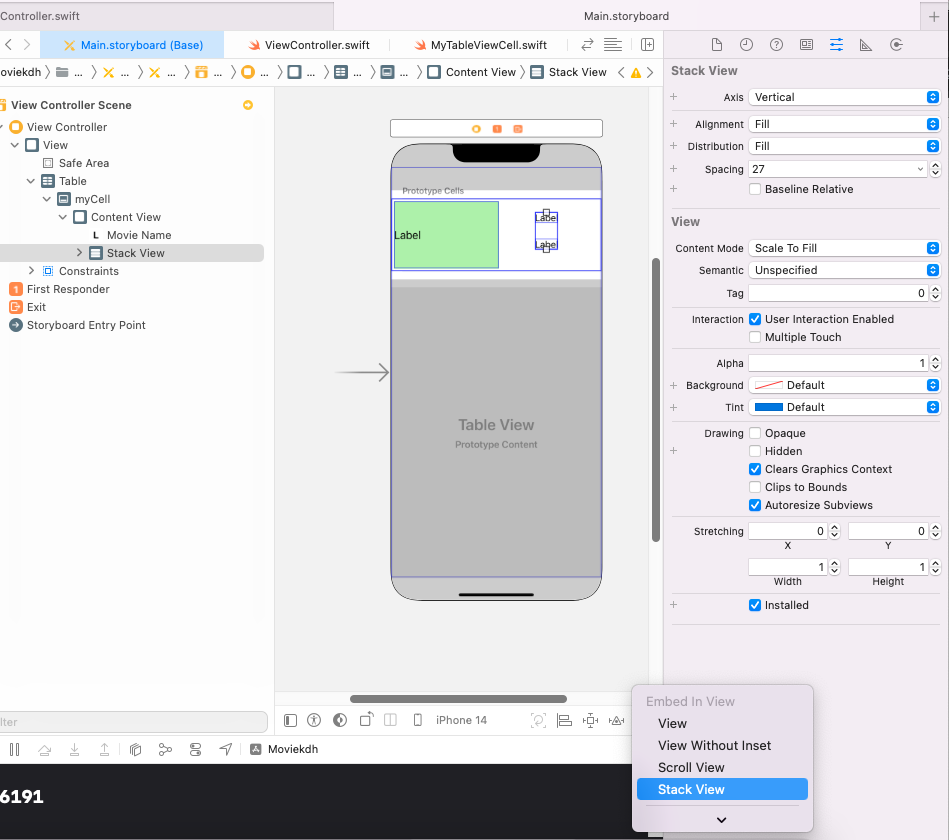
Task: Toggle Clears Graphics Context checkbox
Action: (755, 469)
